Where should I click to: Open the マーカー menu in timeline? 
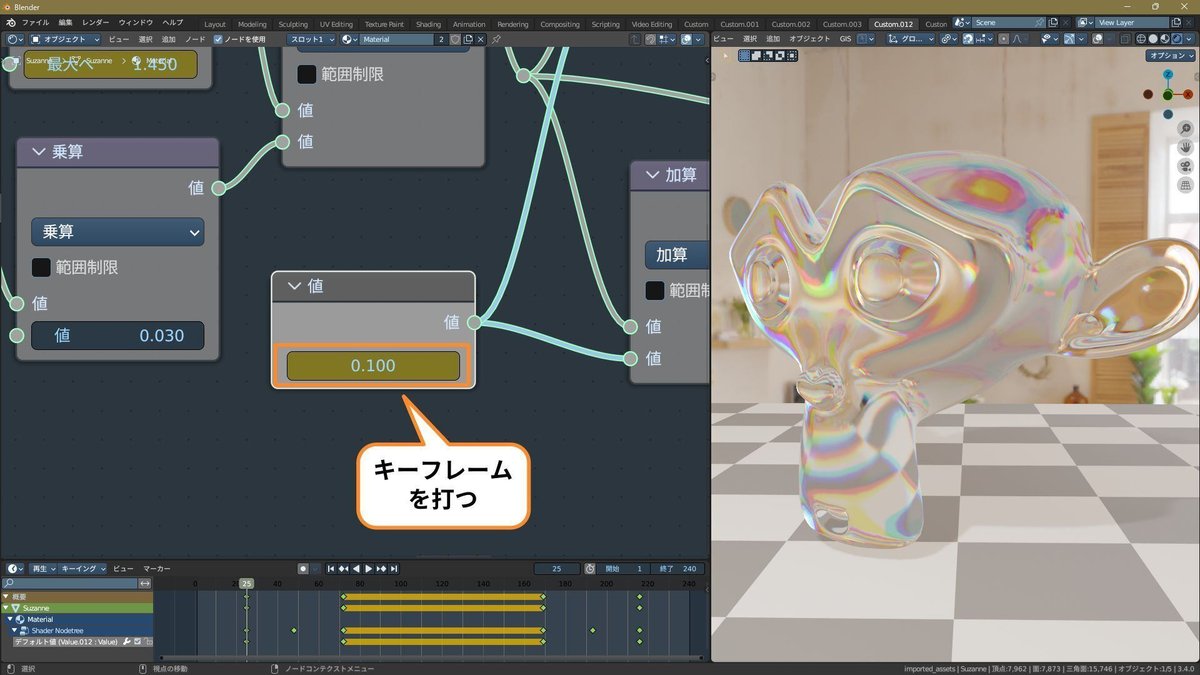[x=157, y=568]
